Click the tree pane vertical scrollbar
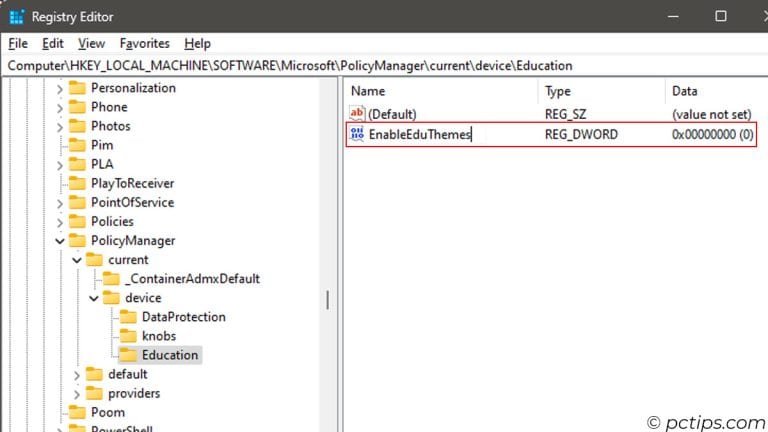The width and height of the screenshot is (768, 432). tap(327, 300)
